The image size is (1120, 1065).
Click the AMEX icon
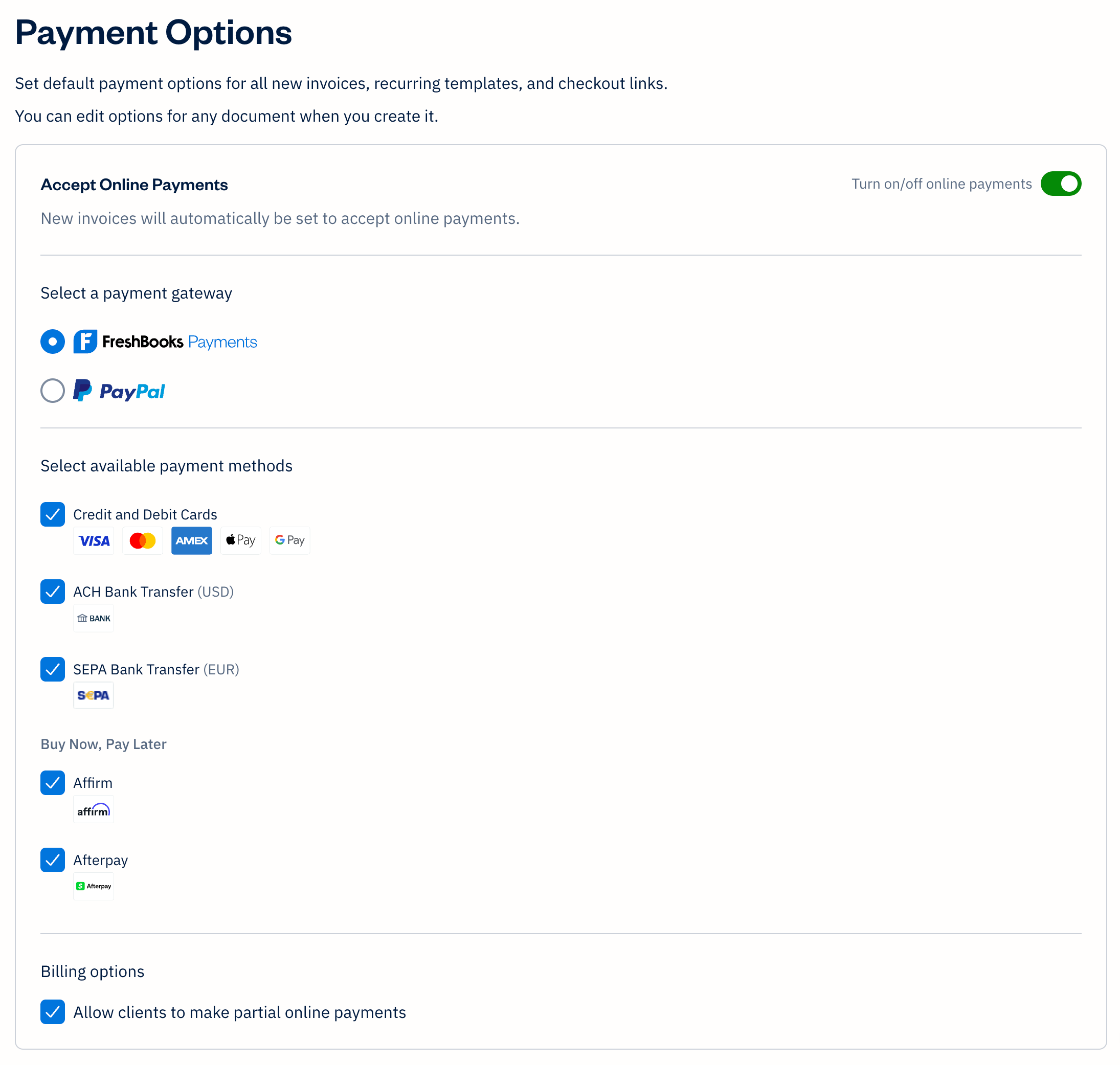(191, 540)
